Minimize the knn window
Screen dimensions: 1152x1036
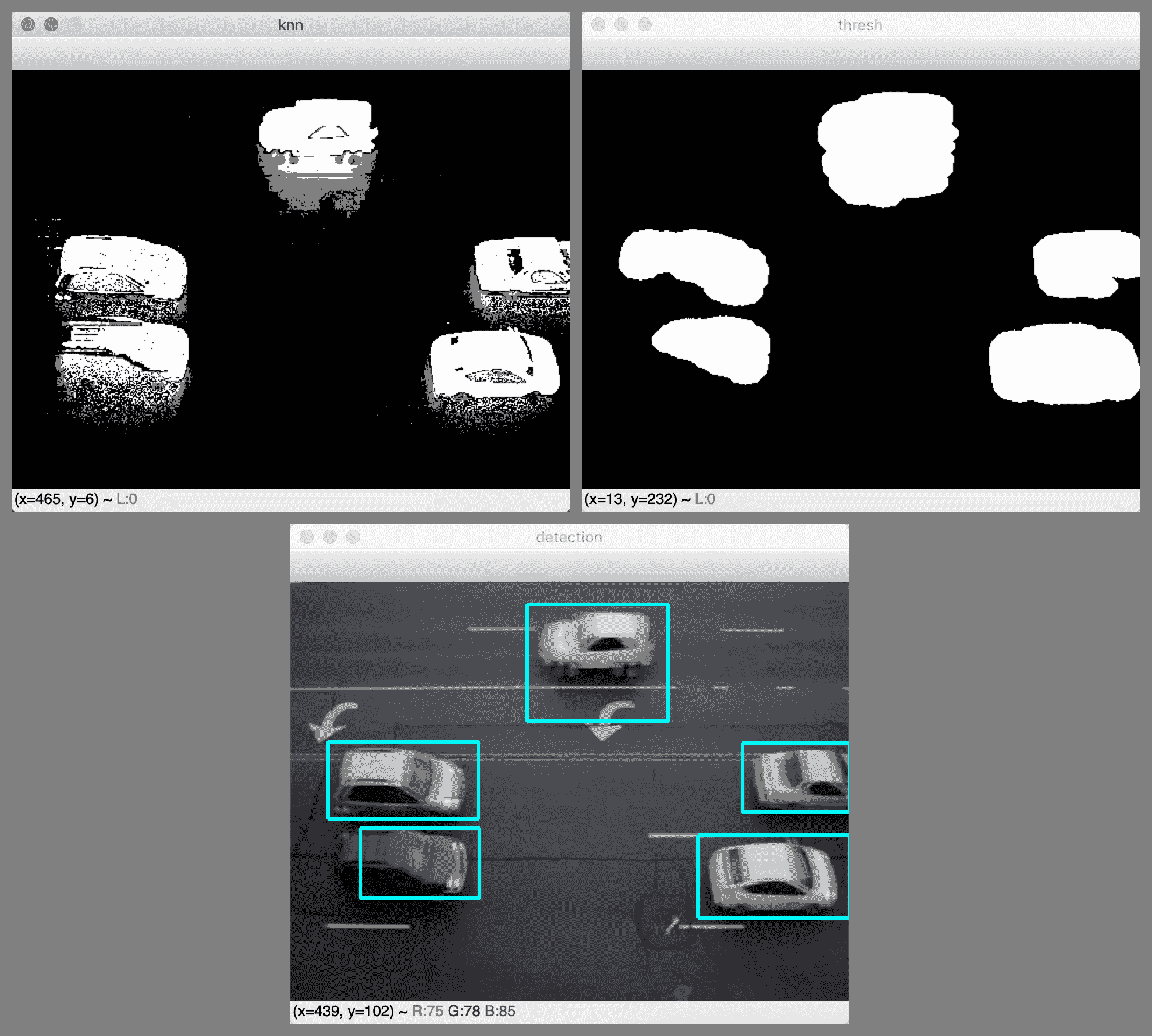[51, 24]
